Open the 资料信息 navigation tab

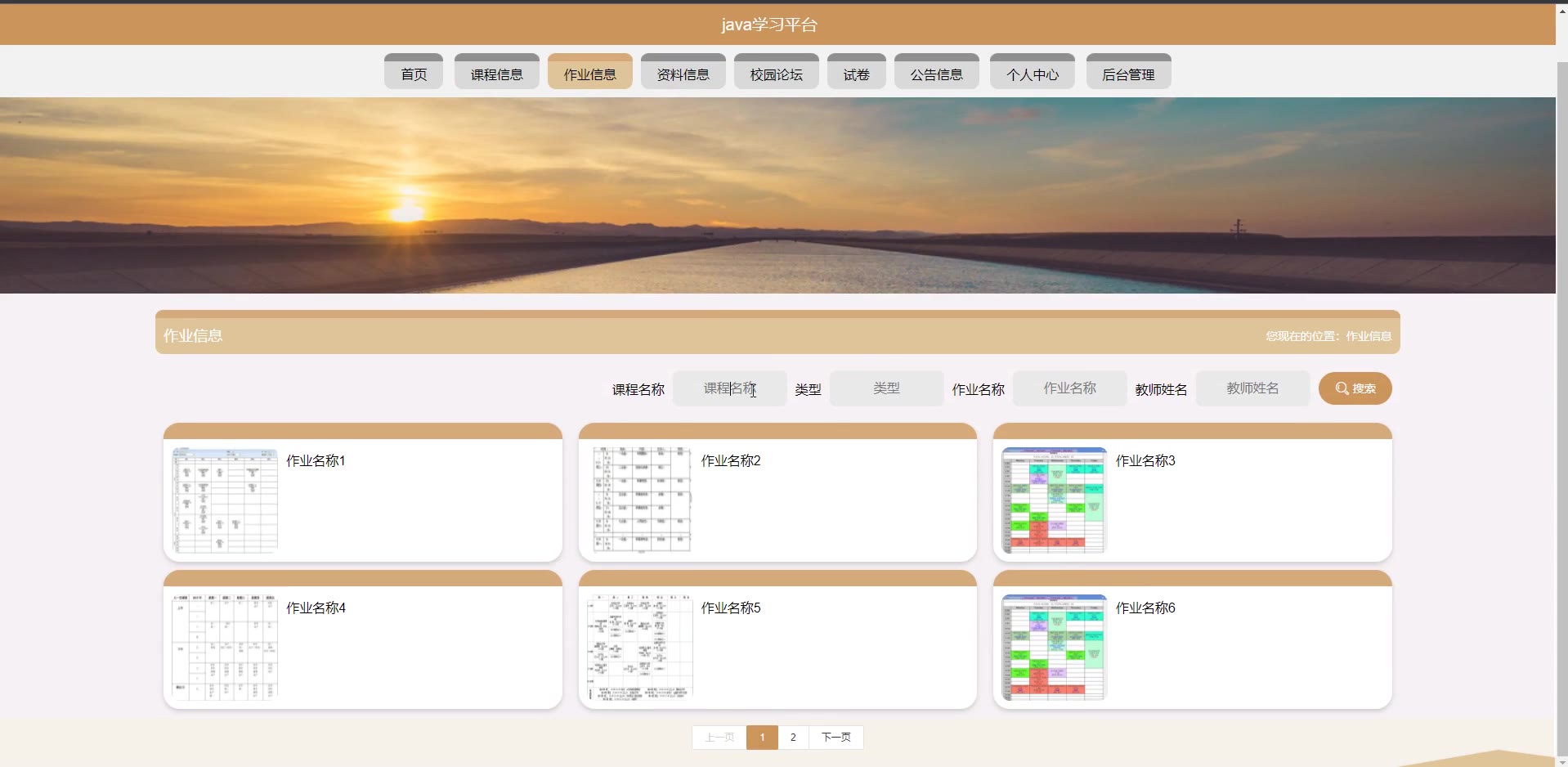[683, 74]
